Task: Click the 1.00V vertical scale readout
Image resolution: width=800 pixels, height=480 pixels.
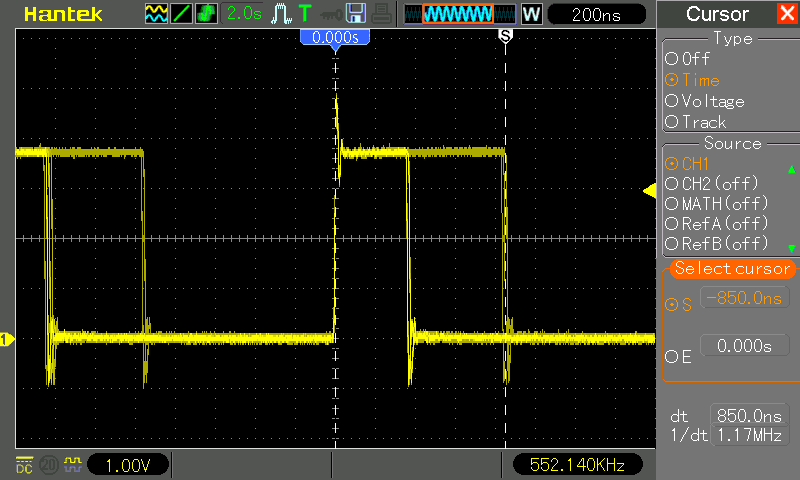Action: 128,465
